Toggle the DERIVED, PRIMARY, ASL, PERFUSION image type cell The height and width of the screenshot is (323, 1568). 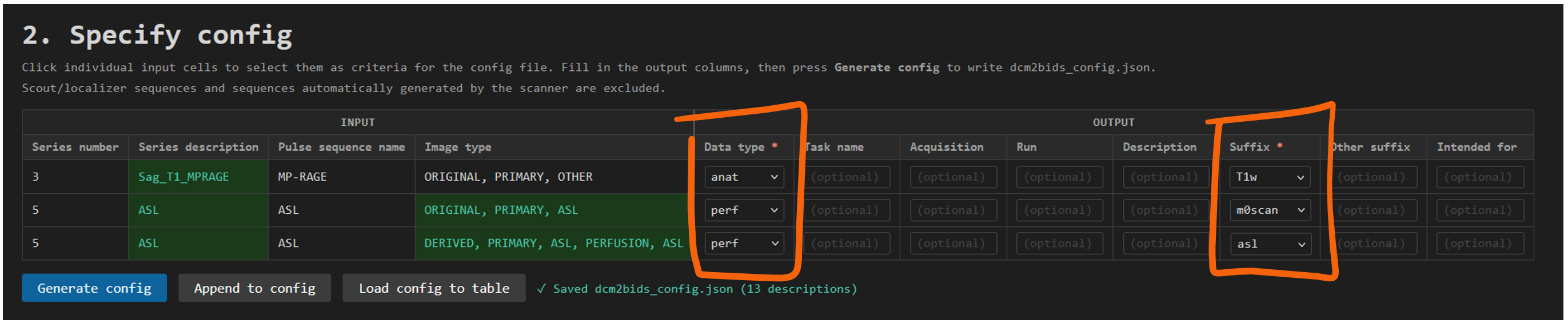(x=553, y=244)
